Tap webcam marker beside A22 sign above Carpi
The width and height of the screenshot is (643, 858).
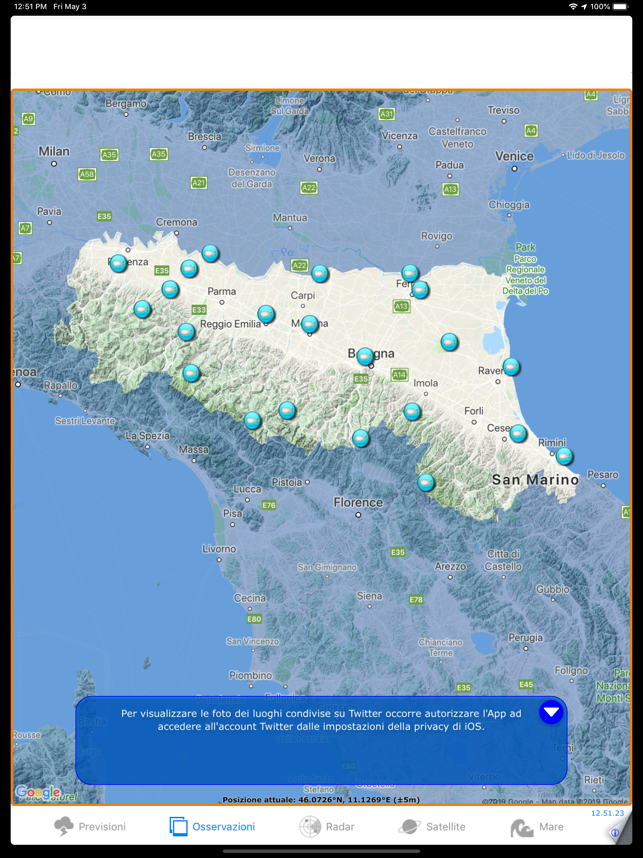320,273
